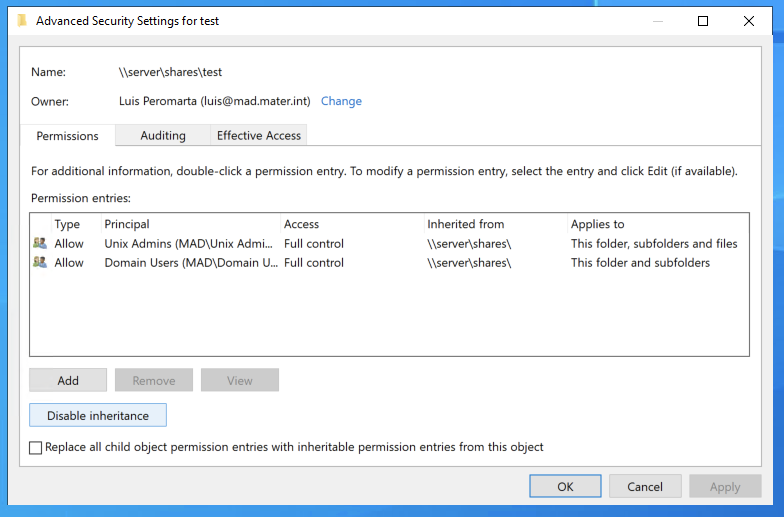Click the Unix Admins group icon
This screenshot has height=517, width=784.
[x=40, y=243]
